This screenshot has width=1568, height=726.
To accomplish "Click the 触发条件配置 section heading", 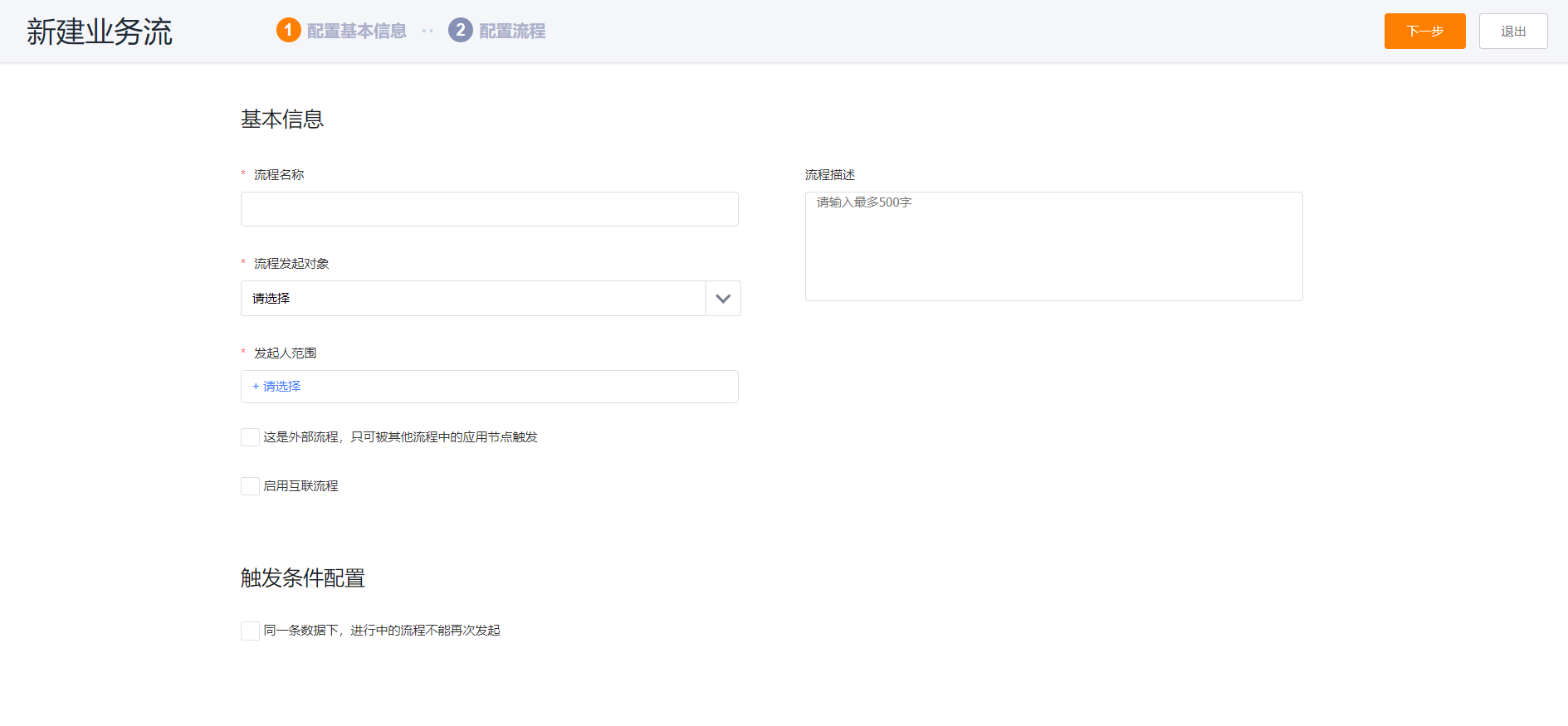I will click(x=303, y=578).
